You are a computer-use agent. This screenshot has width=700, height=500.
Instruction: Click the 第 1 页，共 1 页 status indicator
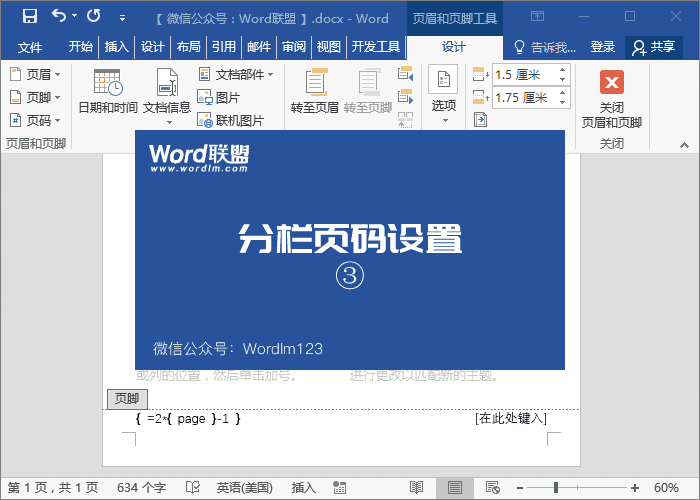[x=53, y=488]
